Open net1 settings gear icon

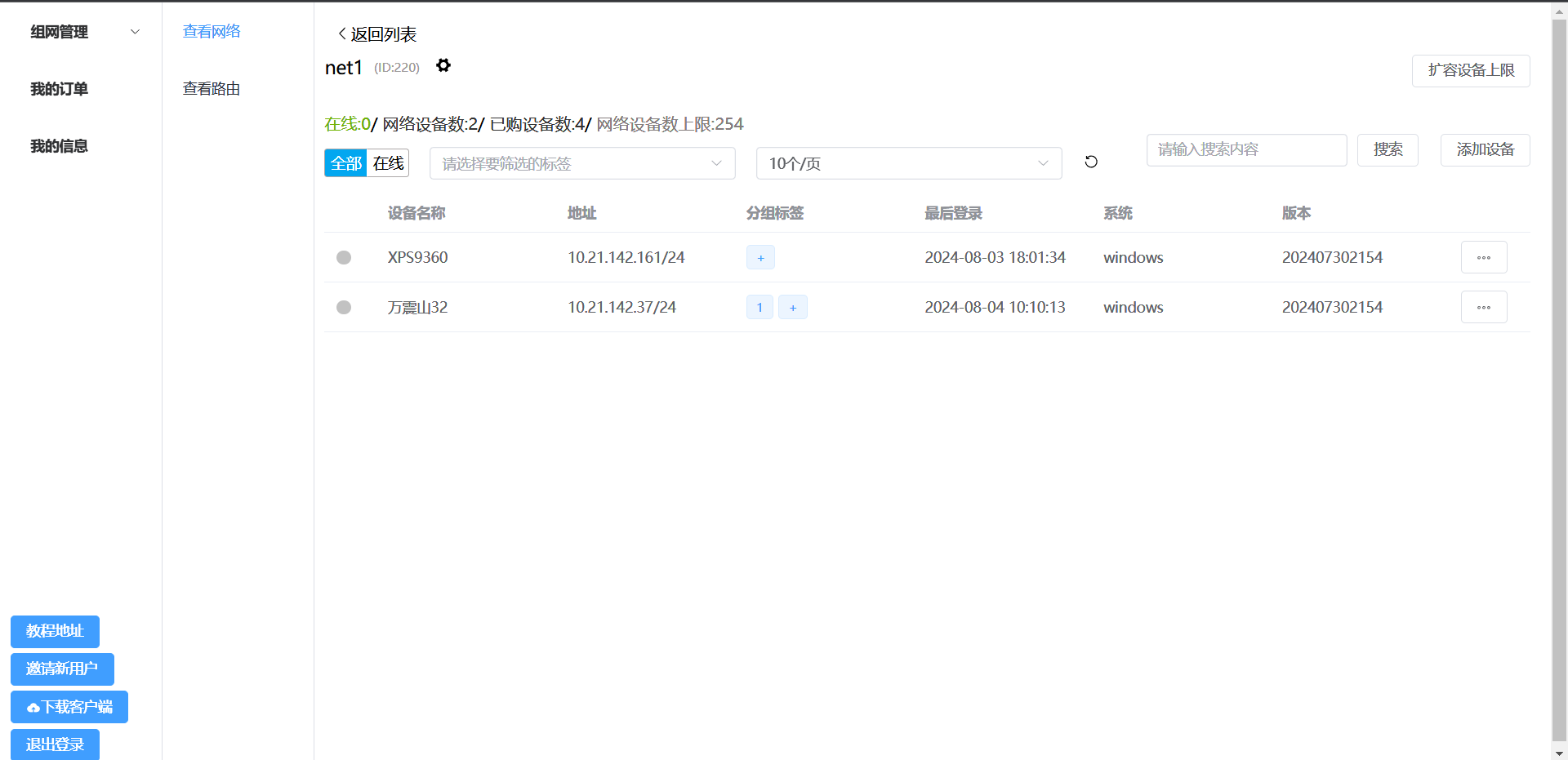click(443, 65)
